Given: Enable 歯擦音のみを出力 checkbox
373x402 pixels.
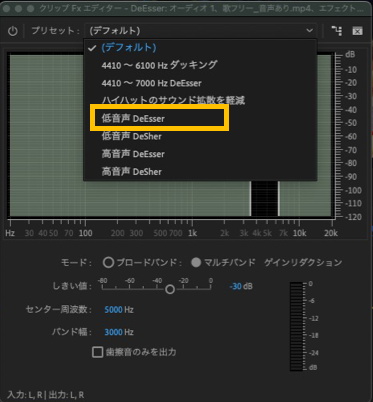Looking at the screenshot, I should click(97, 352).
